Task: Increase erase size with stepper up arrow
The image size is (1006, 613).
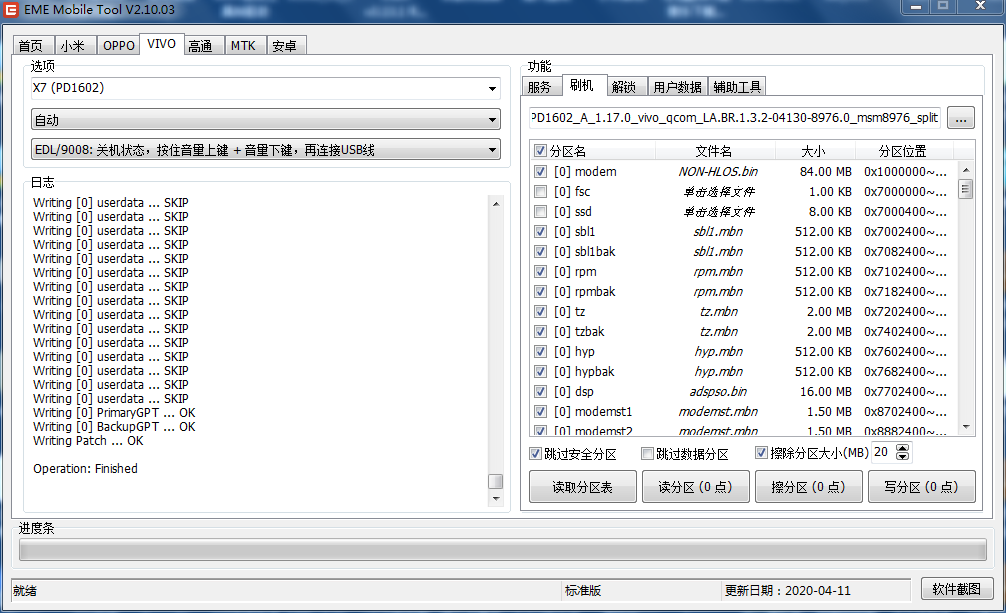Action: point(903,448)
